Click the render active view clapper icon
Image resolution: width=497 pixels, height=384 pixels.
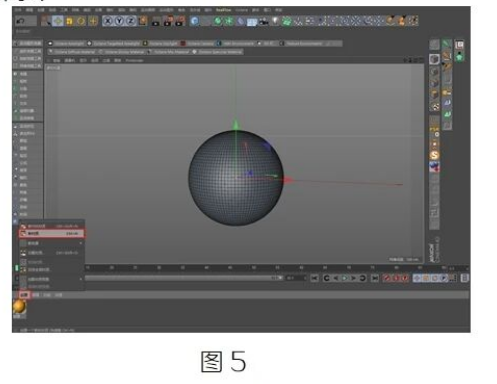(x=156, y=21)
